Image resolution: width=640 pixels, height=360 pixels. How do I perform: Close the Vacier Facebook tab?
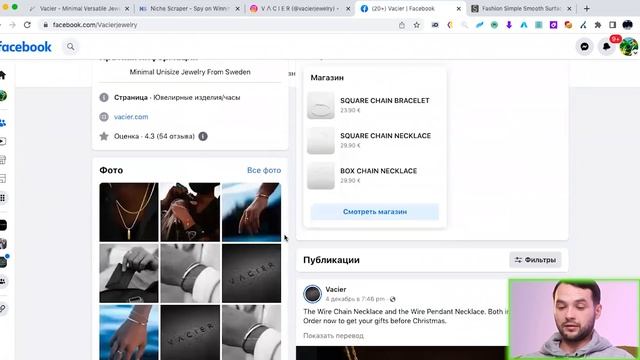tap(458, 9)
